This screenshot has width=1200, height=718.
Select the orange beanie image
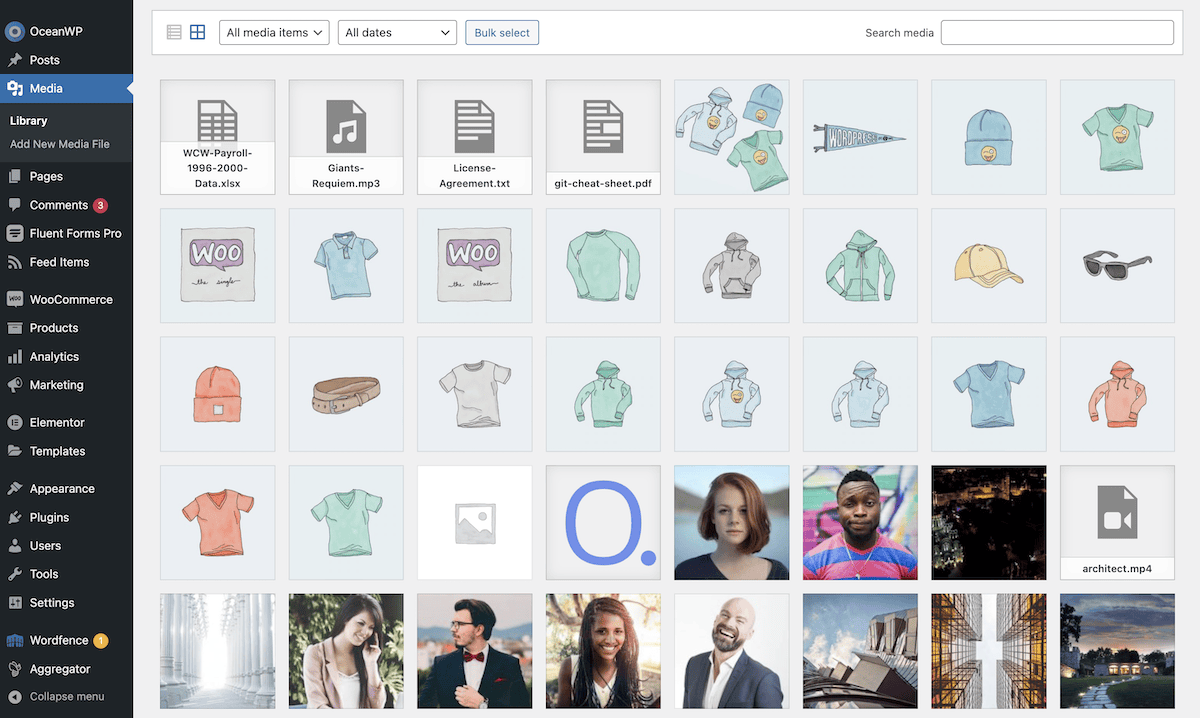(218, 394)
